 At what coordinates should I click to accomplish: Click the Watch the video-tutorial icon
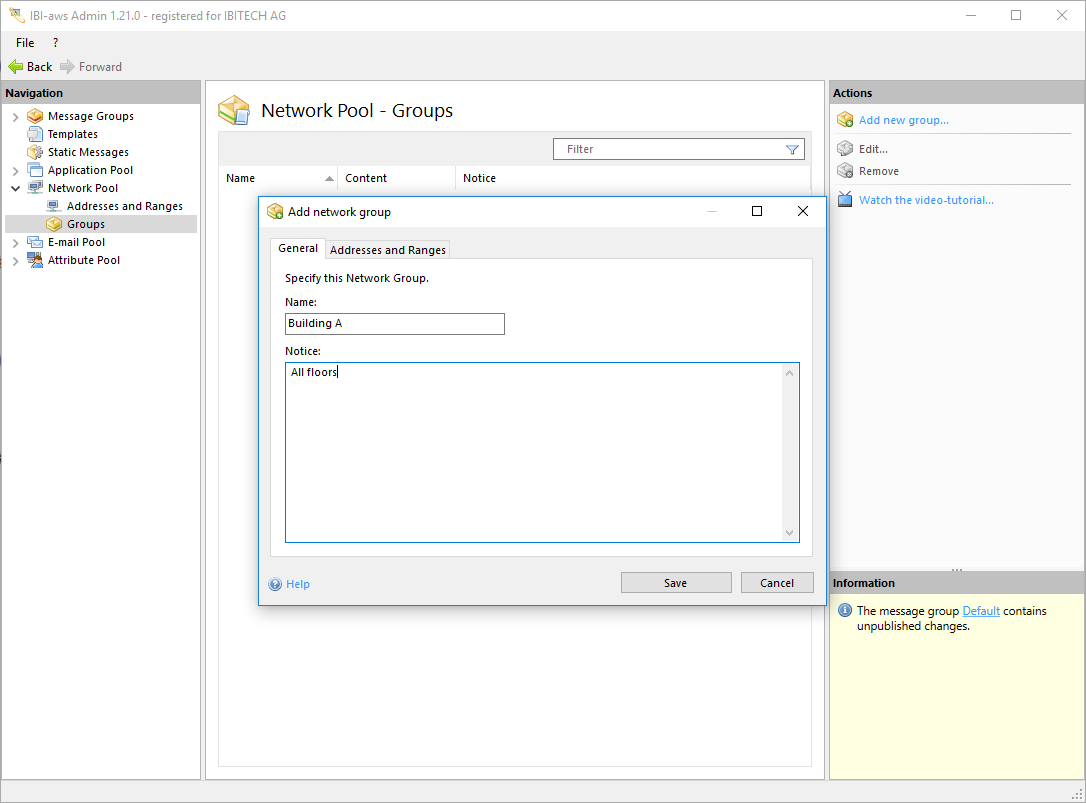click(845, 200)
